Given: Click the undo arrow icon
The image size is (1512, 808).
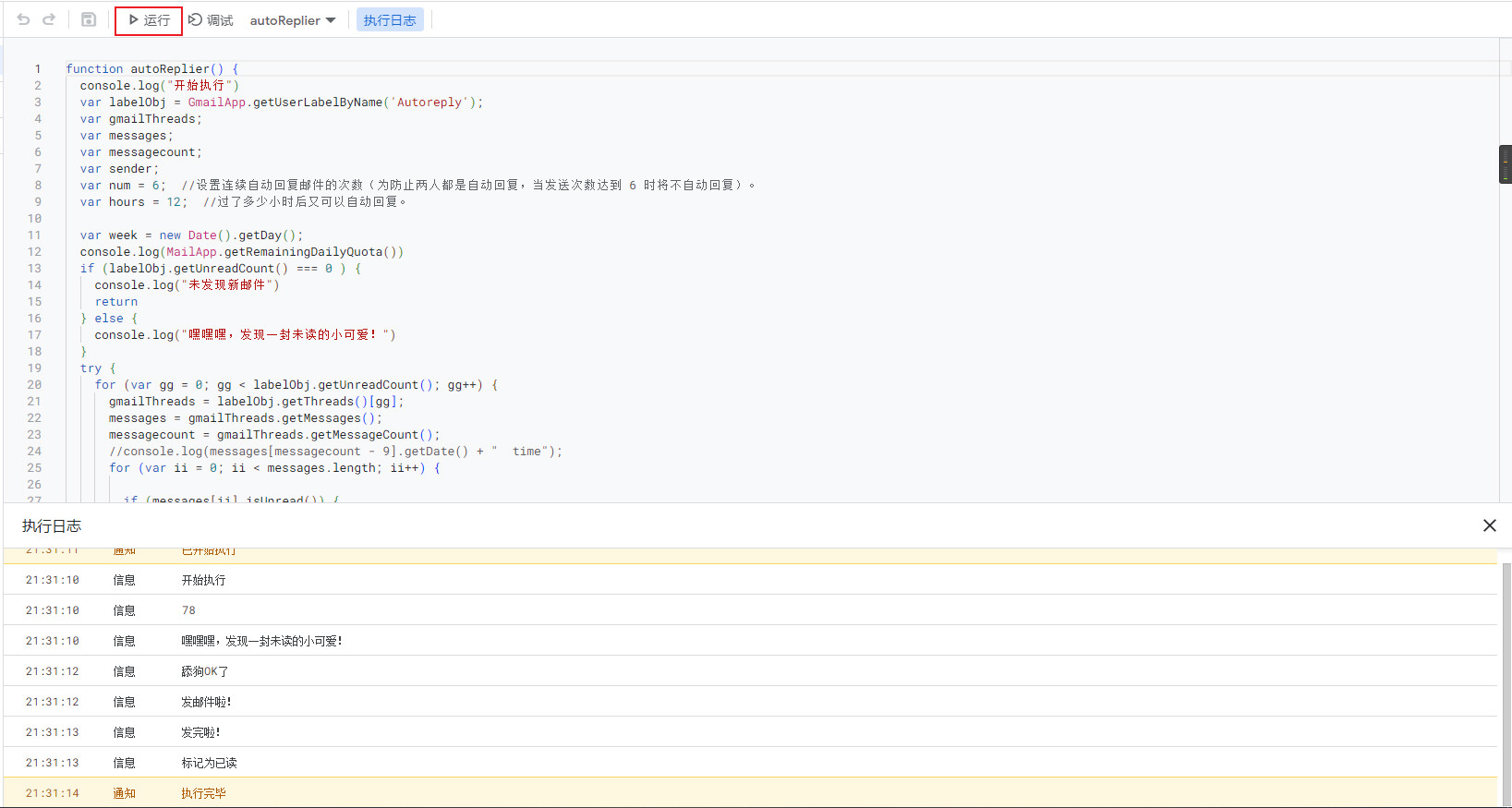Looking at the screenshot, I should [23, 19].
